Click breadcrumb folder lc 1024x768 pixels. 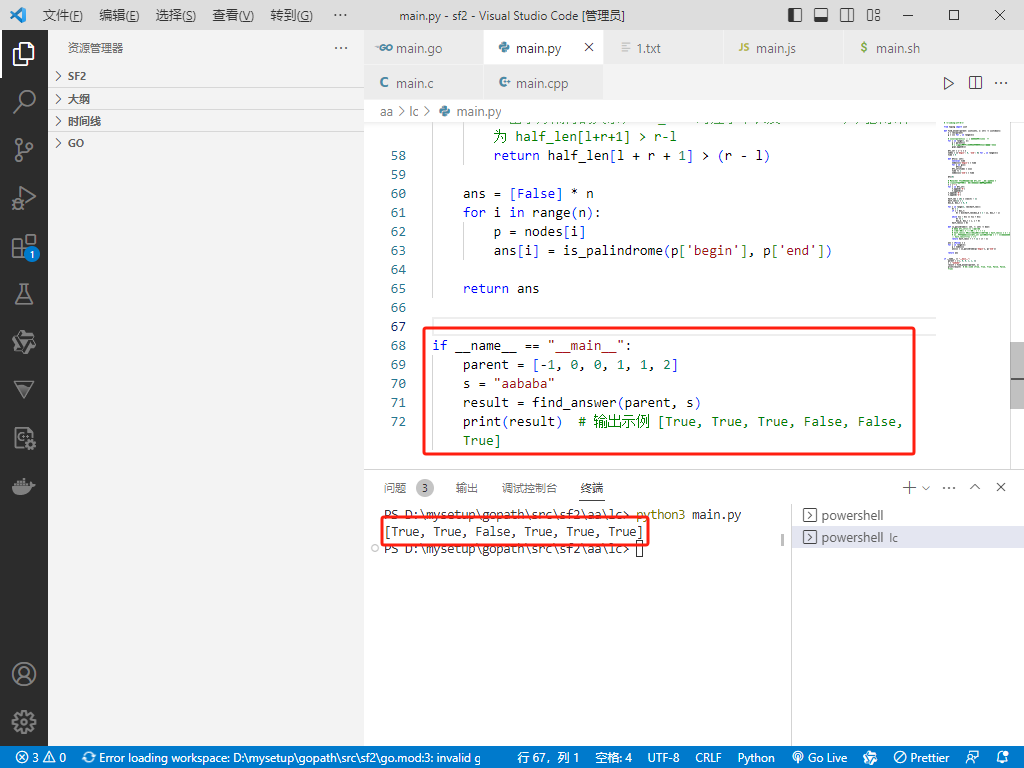pos(413,112)
